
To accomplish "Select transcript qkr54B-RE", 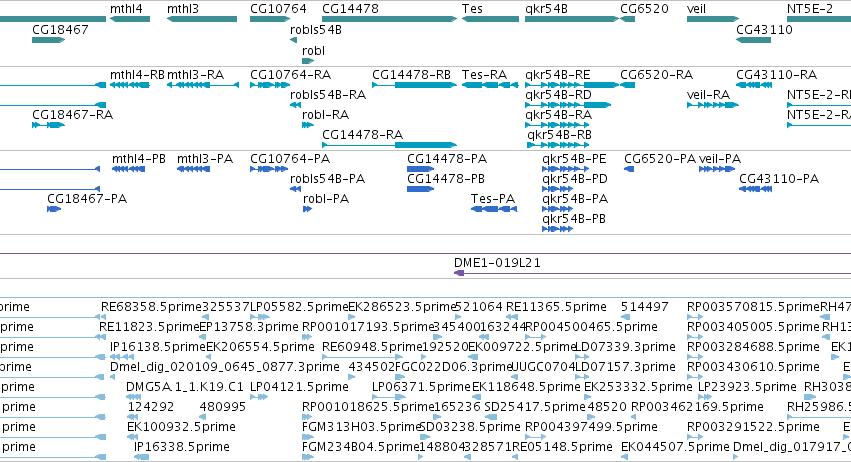I will (x=557, y=75).
